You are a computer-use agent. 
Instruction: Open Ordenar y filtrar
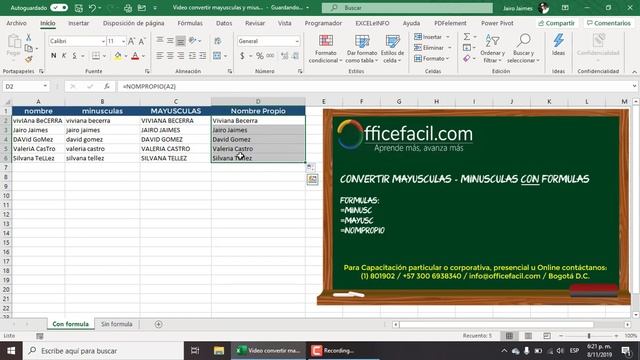(492, 49)
